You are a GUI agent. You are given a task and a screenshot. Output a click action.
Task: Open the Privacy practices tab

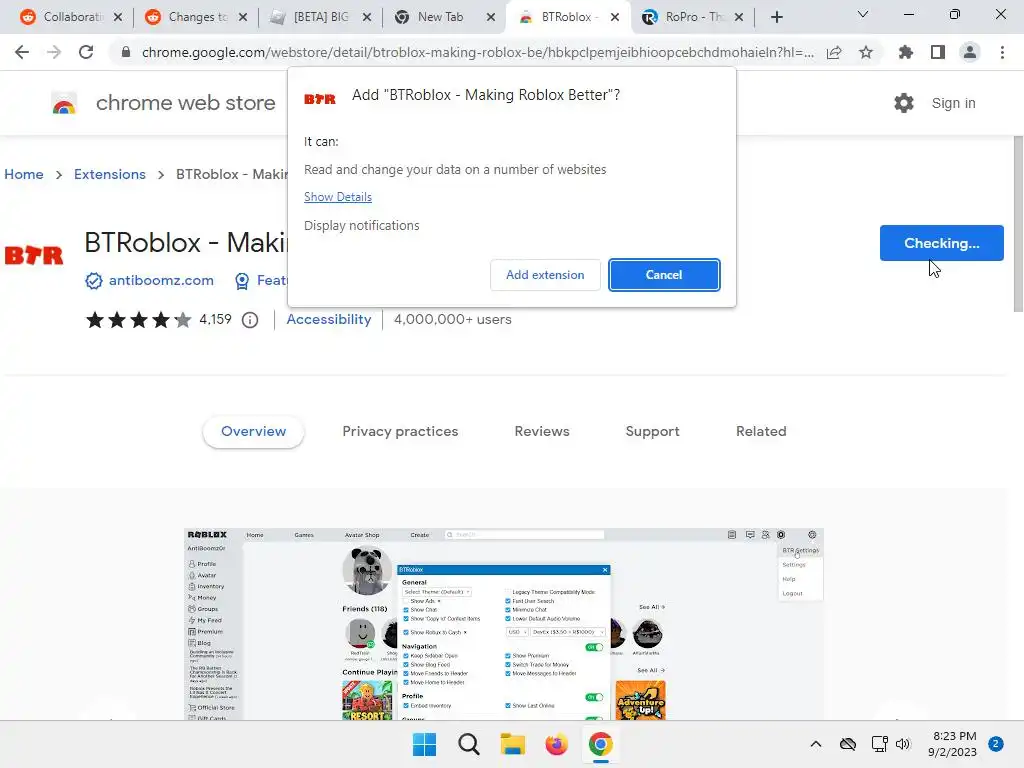pyautogui.click(x=400, y=432)
